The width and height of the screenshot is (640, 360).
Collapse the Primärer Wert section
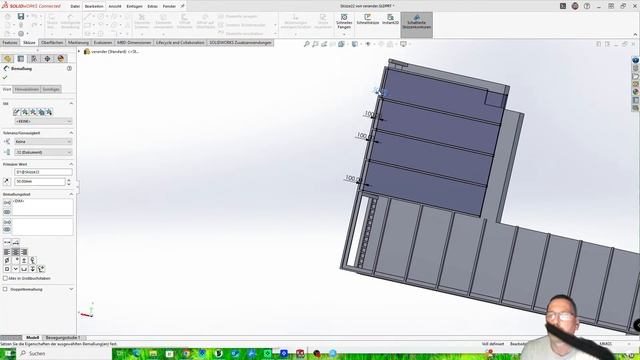71,164
